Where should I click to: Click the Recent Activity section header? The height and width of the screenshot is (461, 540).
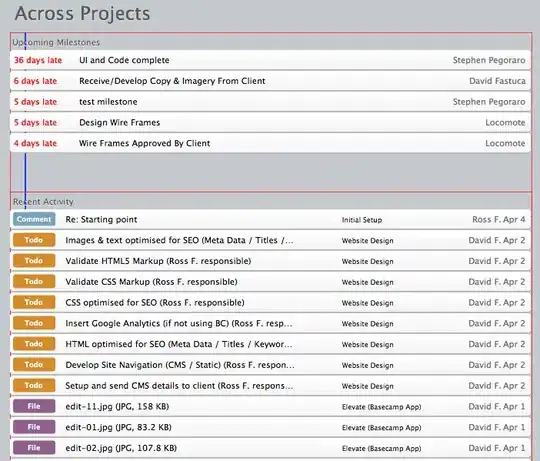[43, 202]
